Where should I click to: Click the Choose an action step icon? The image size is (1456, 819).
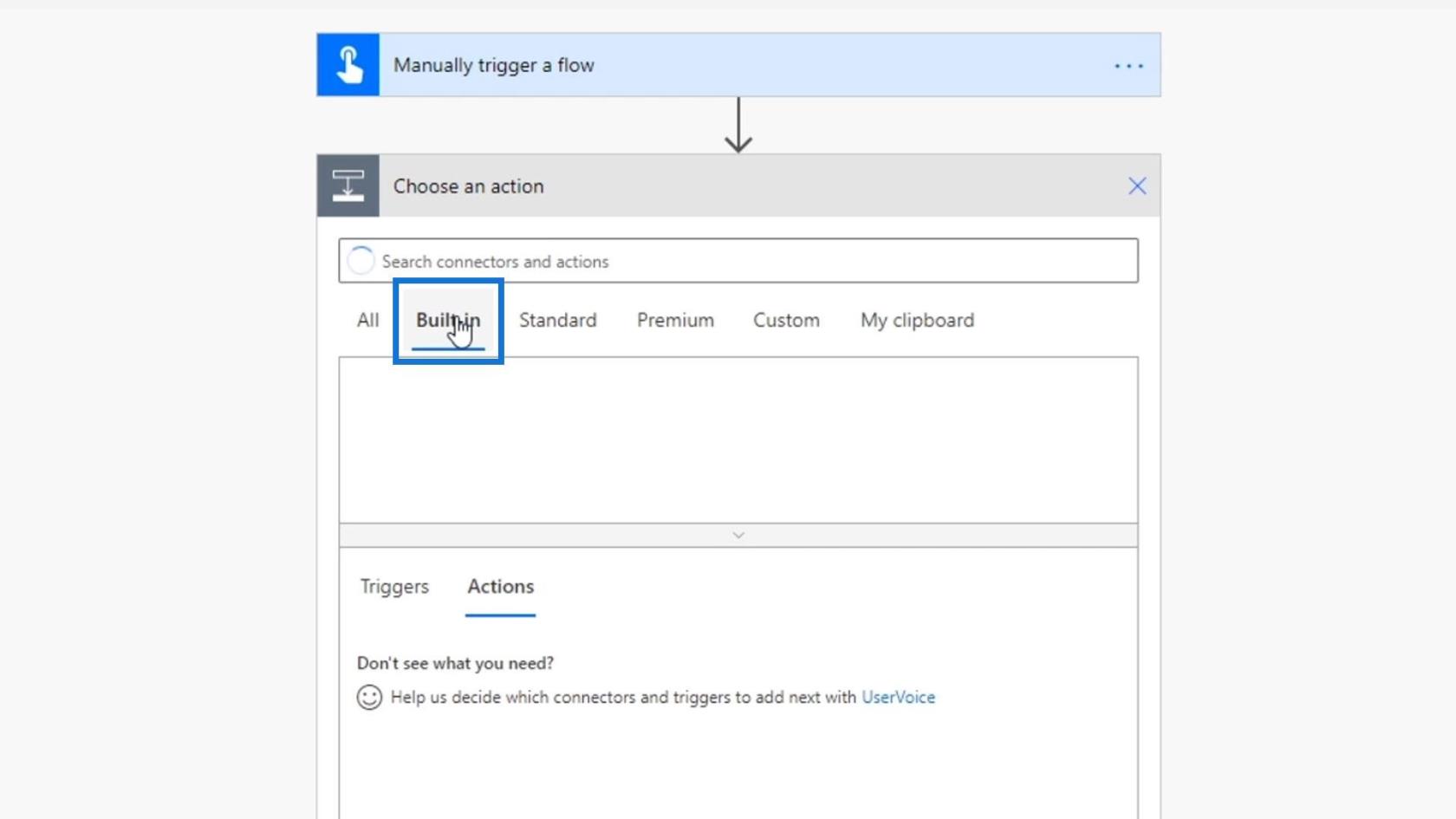coord(348,185)
